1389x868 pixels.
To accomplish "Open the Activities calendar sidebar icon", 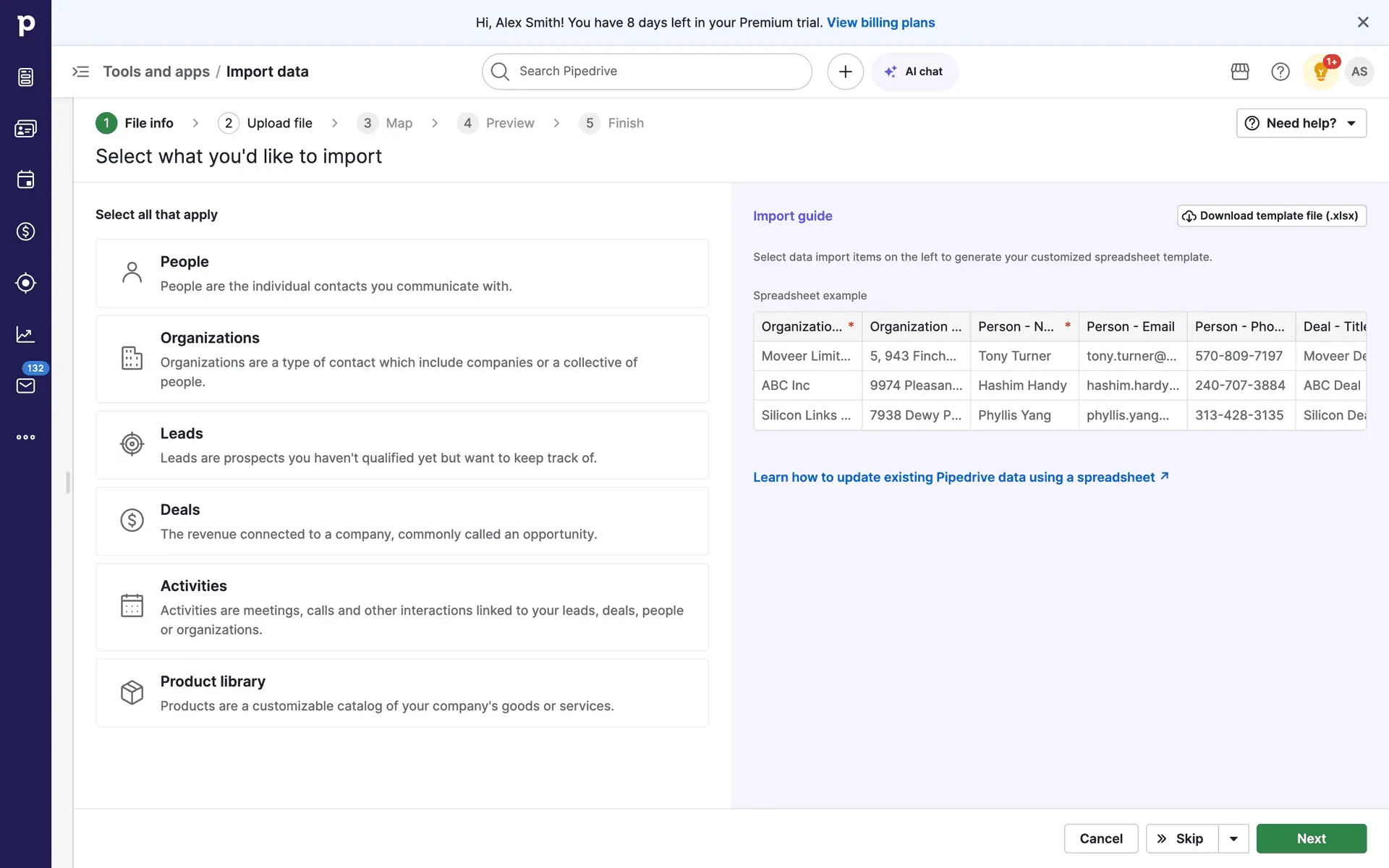I will [x=25, y=179].
